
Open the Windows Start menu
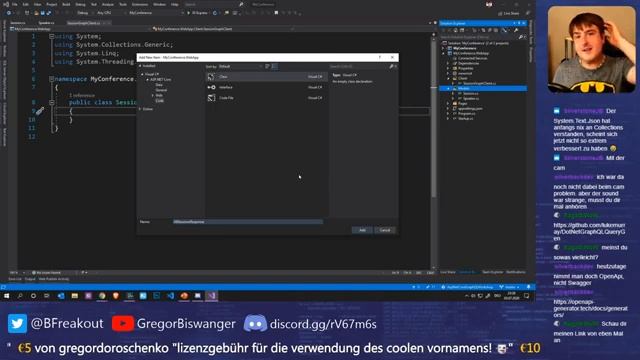pyautogui.click(x=7, y=296)
